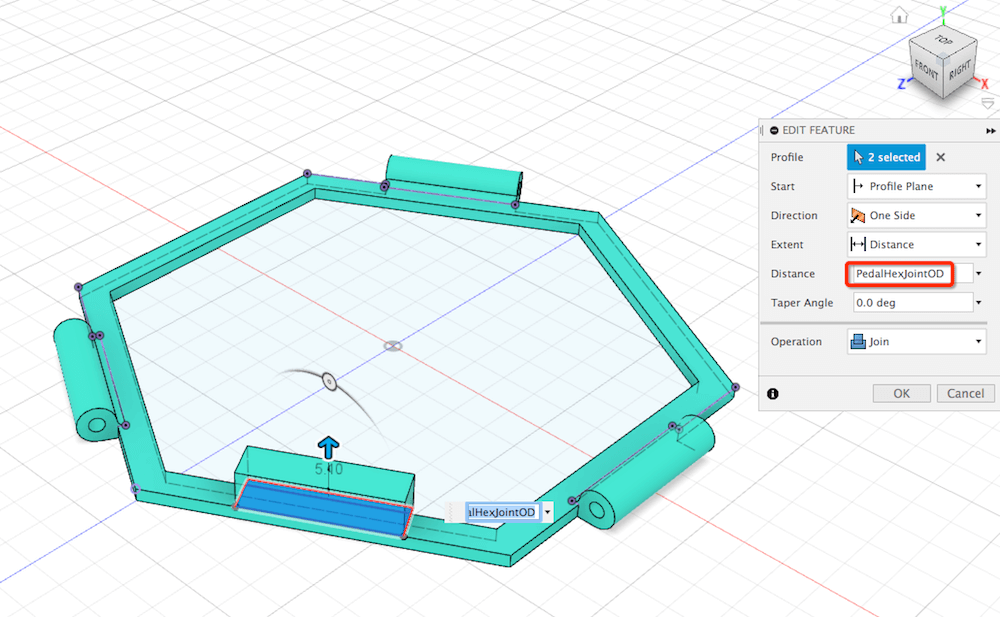Click the '2 selected' Profile selector
1000x617 pixels.
pyautogui.click(x=886, y=157)
